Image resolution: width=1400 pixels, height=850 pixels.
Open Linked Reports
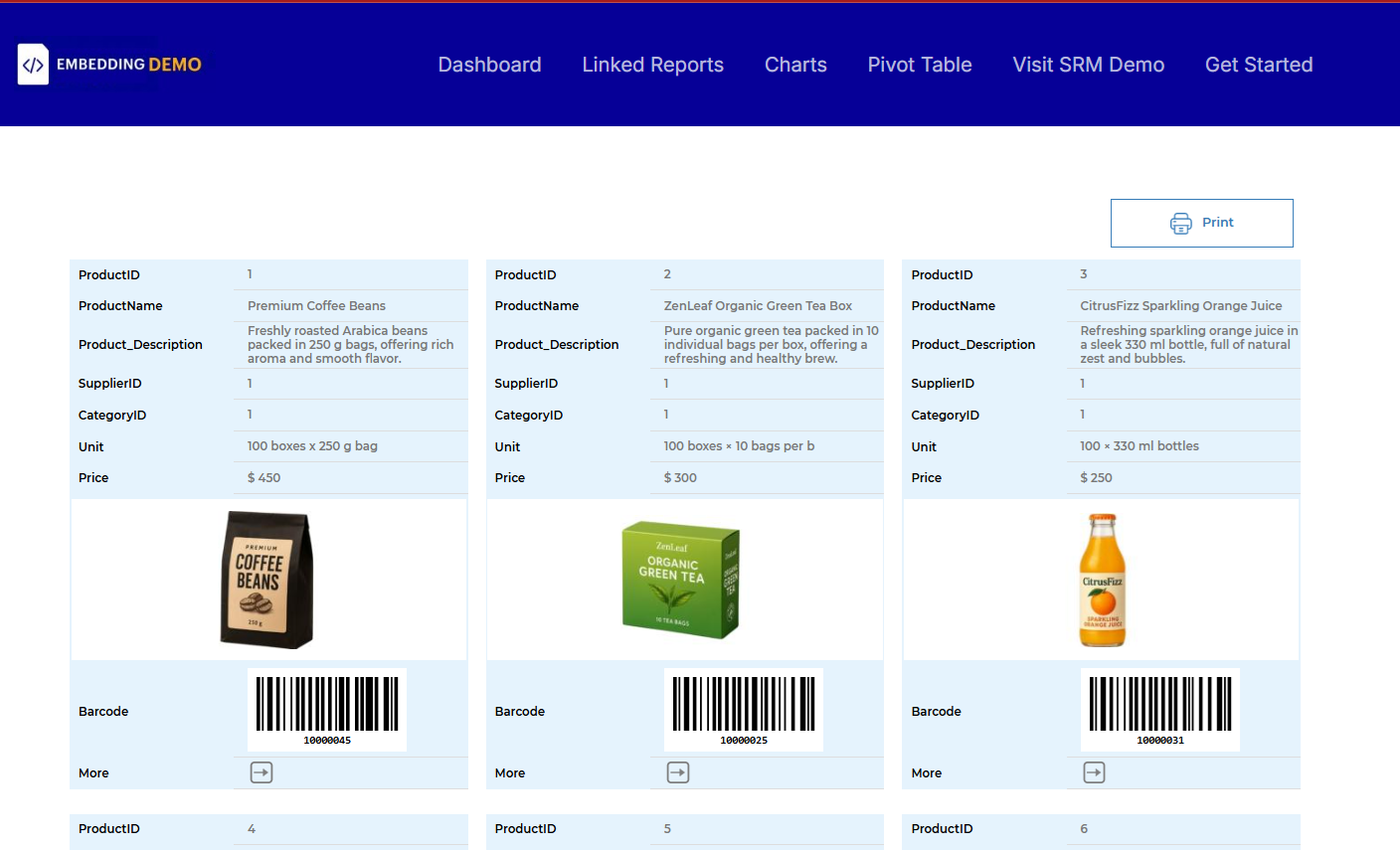(x=652, y=64)
